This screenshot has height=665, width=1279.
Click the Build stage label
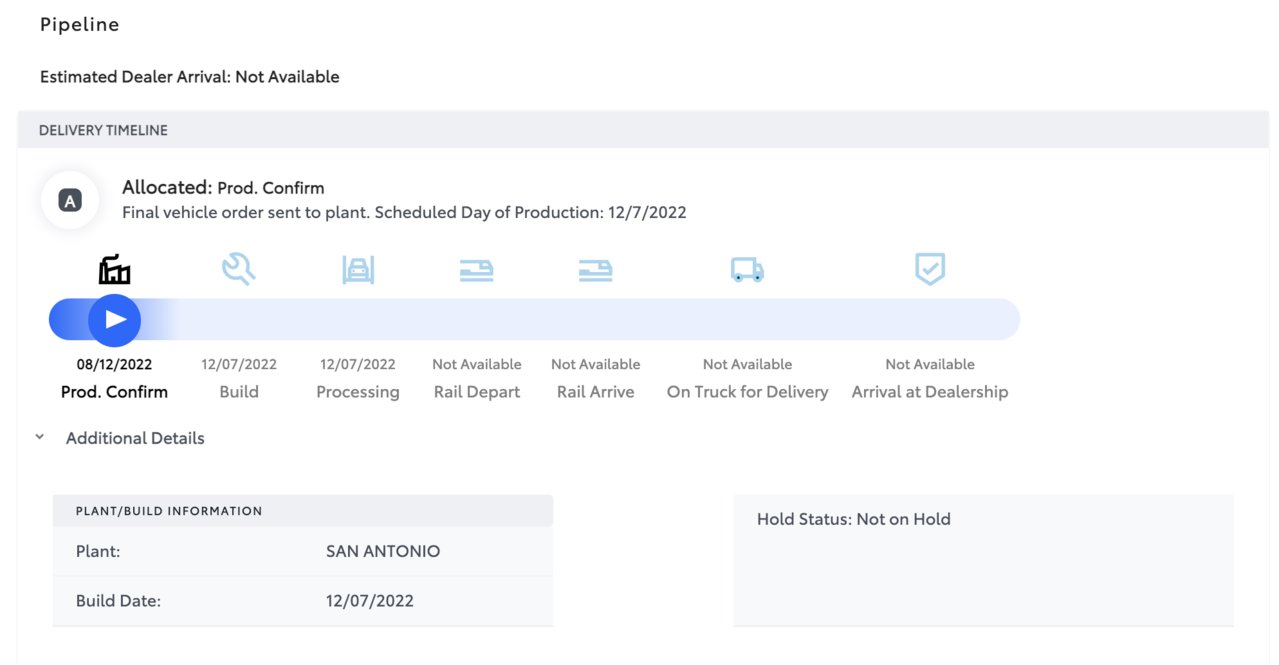tap(239, 392)
